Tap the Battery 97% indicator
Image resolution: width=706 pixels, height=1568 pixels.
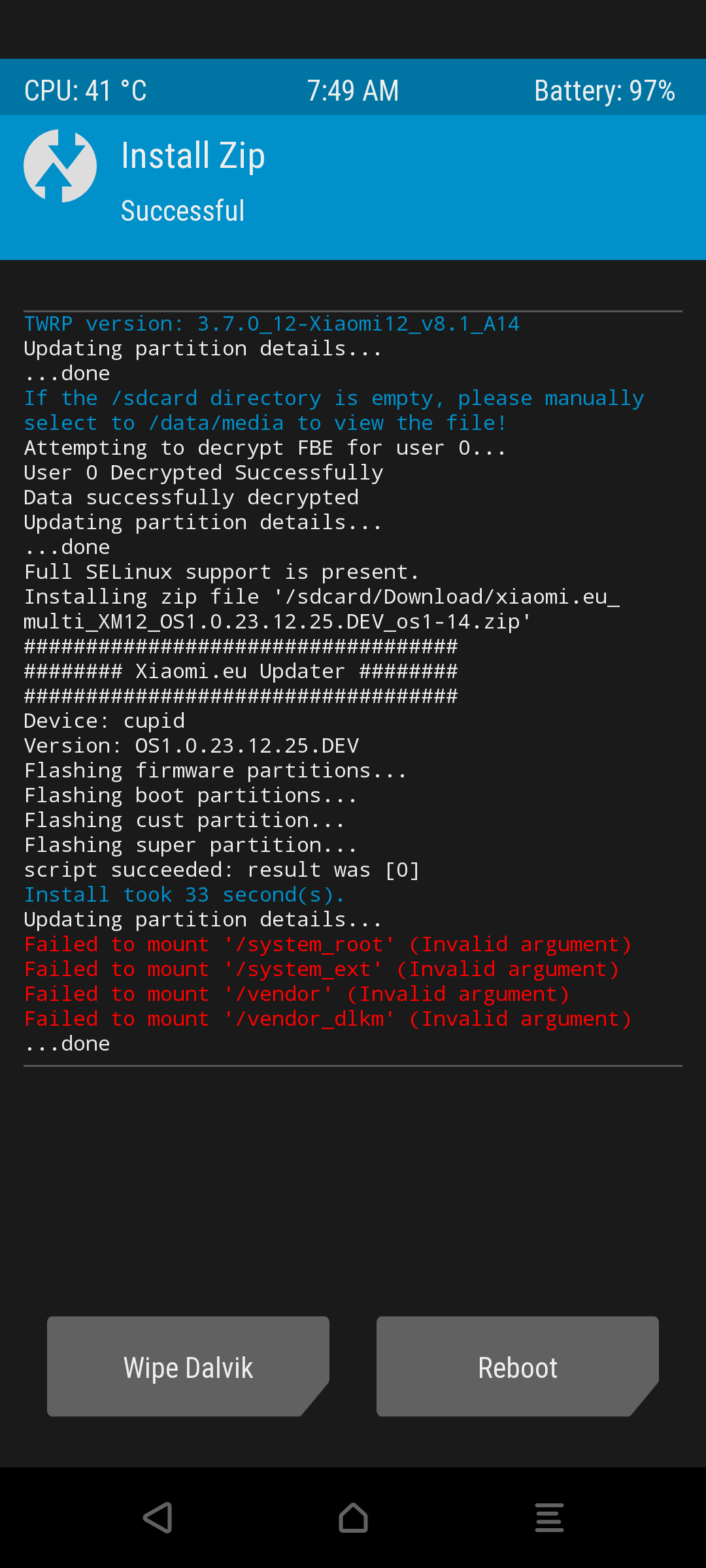pos(605,91)
